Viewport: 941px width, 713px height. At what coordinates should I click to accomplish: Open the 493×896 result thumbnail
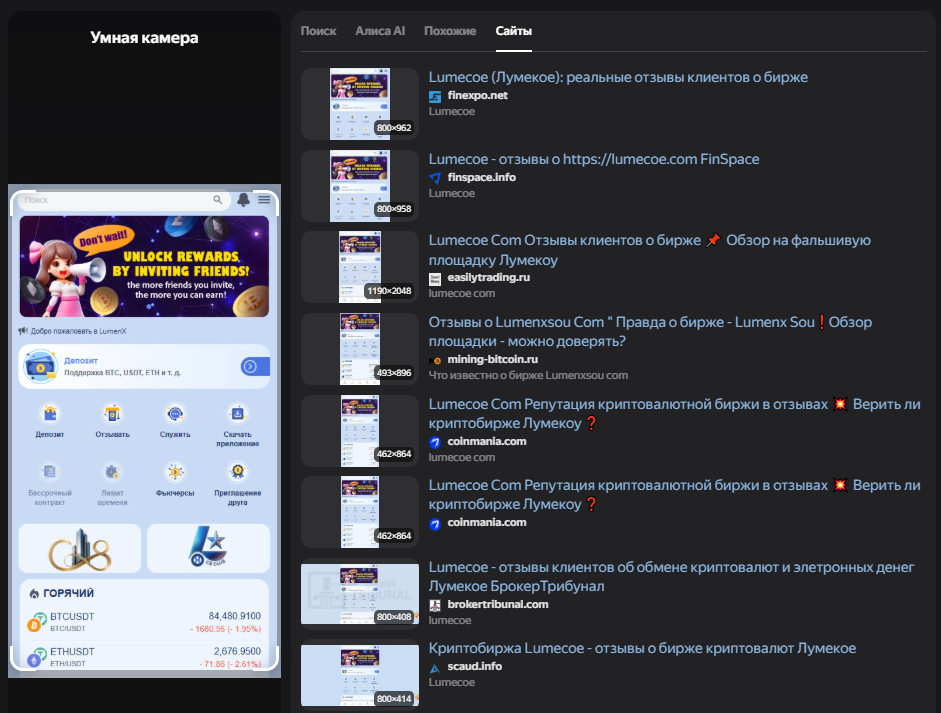pos(359,349)
